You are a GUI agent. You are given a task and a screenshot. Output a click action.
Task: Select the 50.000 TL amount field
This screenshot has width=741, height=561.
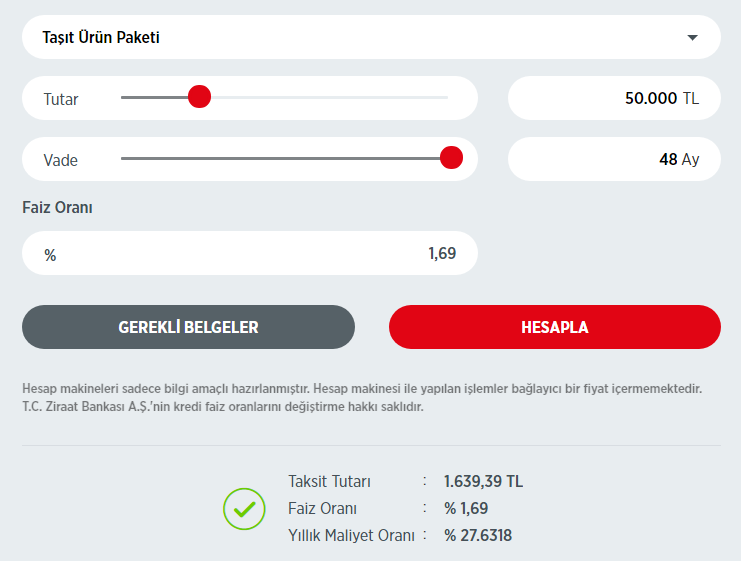coord(614,98)
